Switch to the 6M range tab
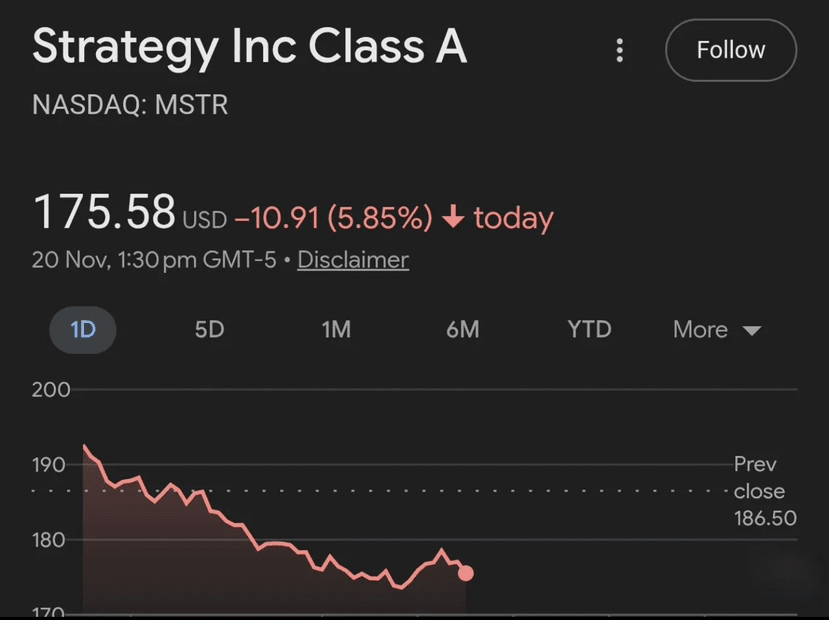The width and height of the screenshot is (829, 620). [462, 330]
